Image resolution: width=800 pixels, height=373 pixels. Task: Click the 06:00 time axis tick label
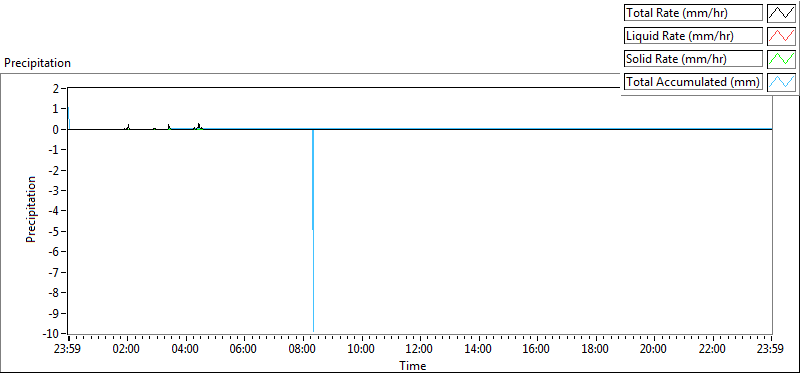pos(243,350)
